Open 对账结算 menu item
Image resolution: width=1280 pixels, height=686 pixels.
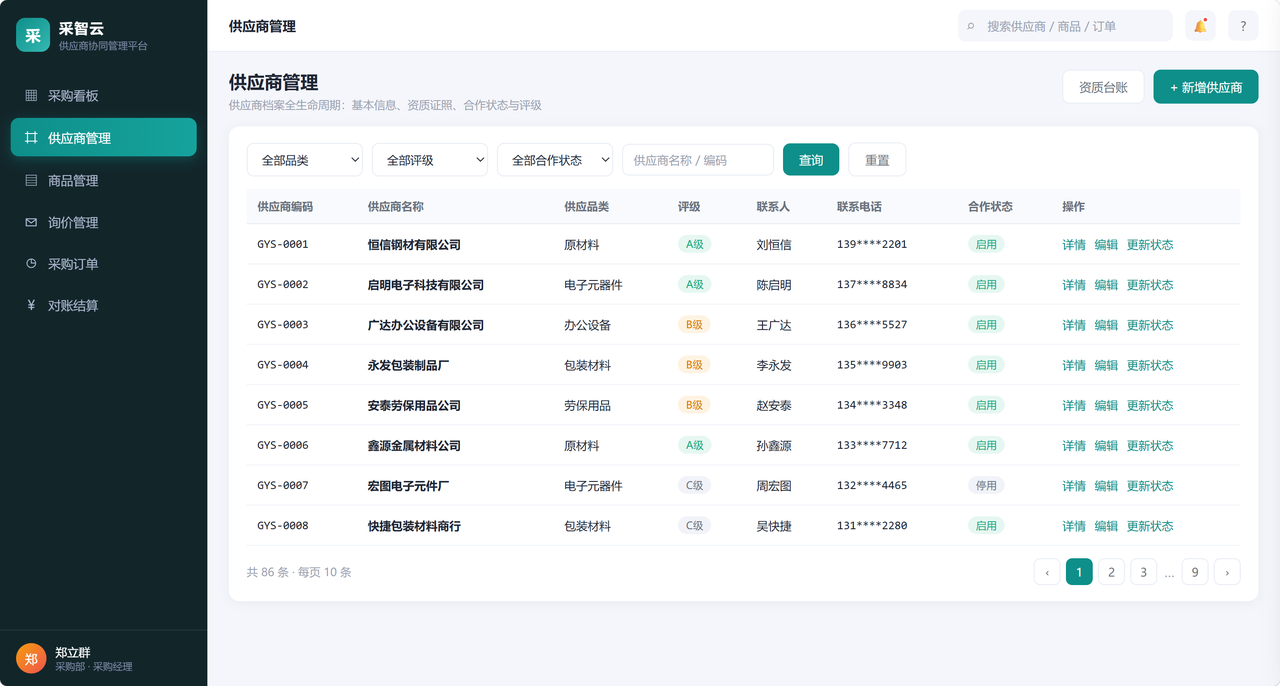(103, 306)
